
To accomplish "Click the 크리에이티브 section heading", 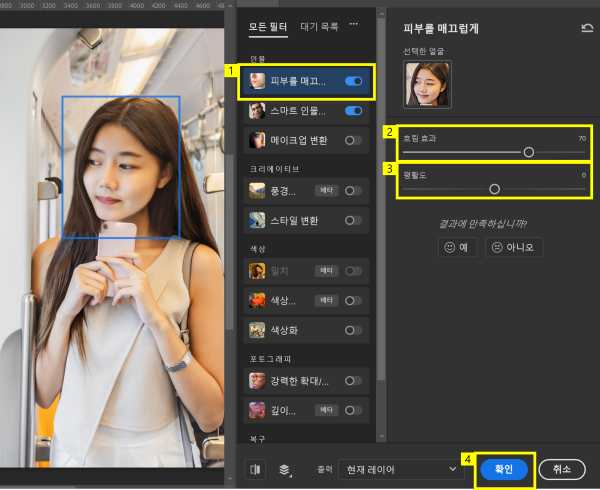I will pyautogui.click(x=274, y=169).
